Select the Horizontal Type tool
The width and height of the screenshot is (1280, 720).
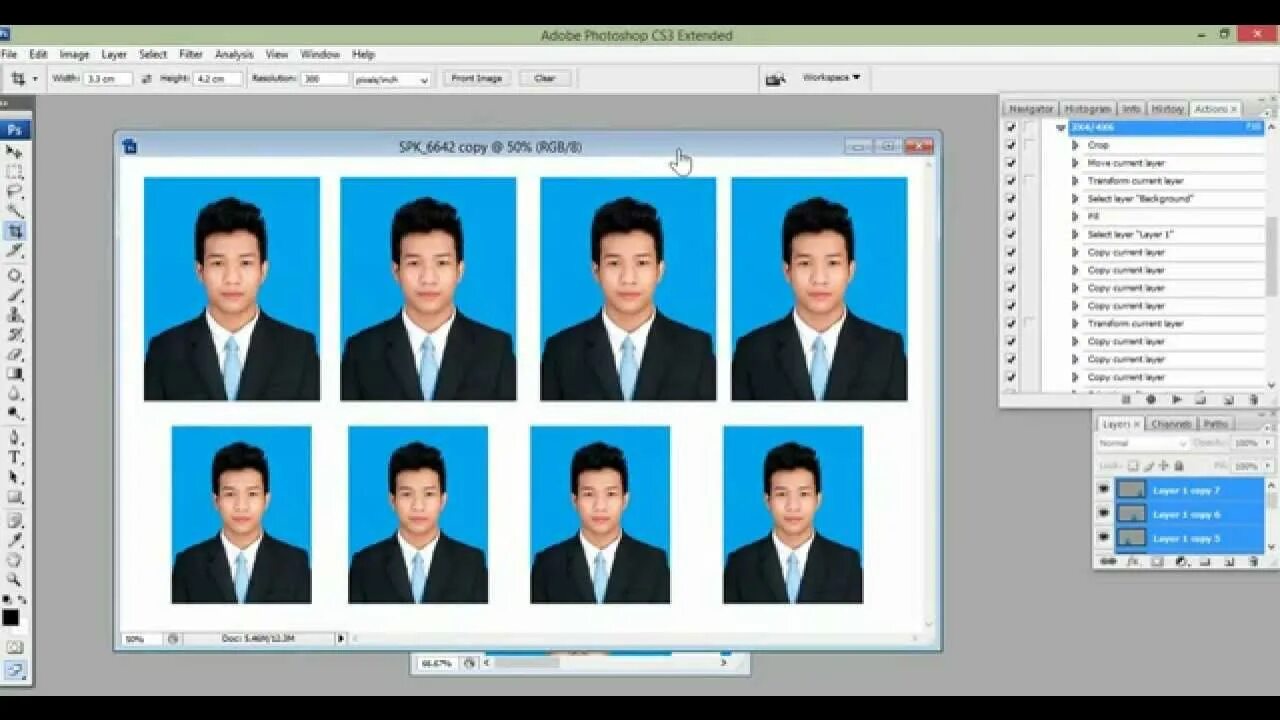14,457
